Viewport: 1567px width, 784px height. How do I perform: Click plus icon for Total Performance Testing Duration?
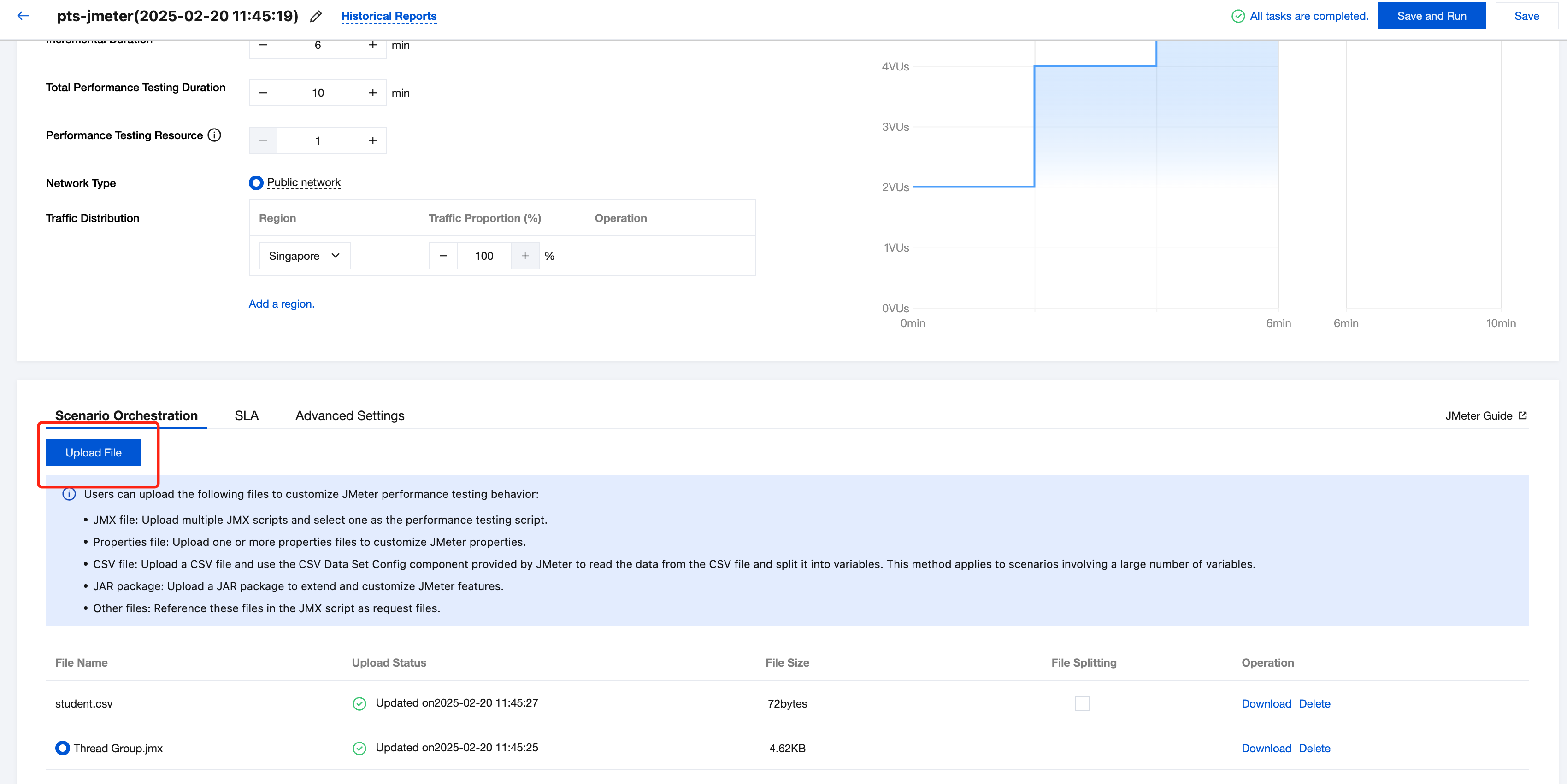pos(372,93)
